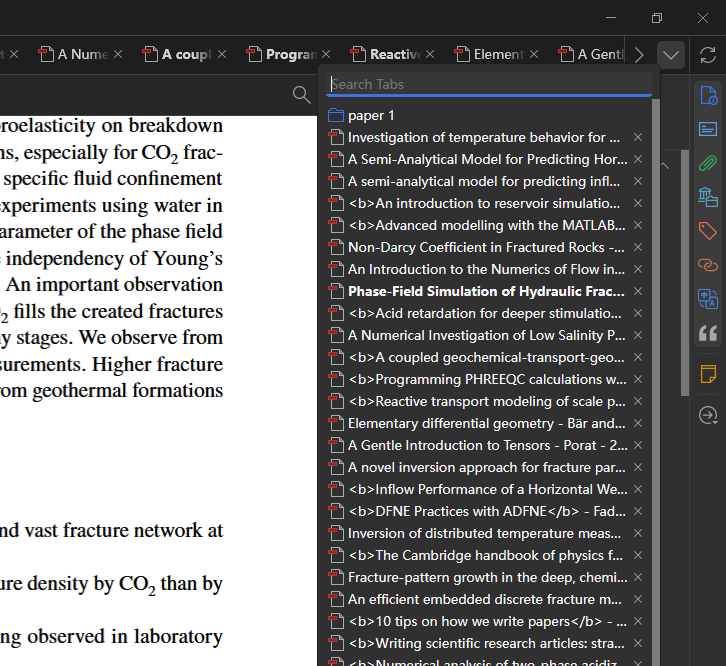Image resolution: width=726 pixels, height=666 pixels.
Task: Open the Translate pane icon
Action: click(708, 299)
